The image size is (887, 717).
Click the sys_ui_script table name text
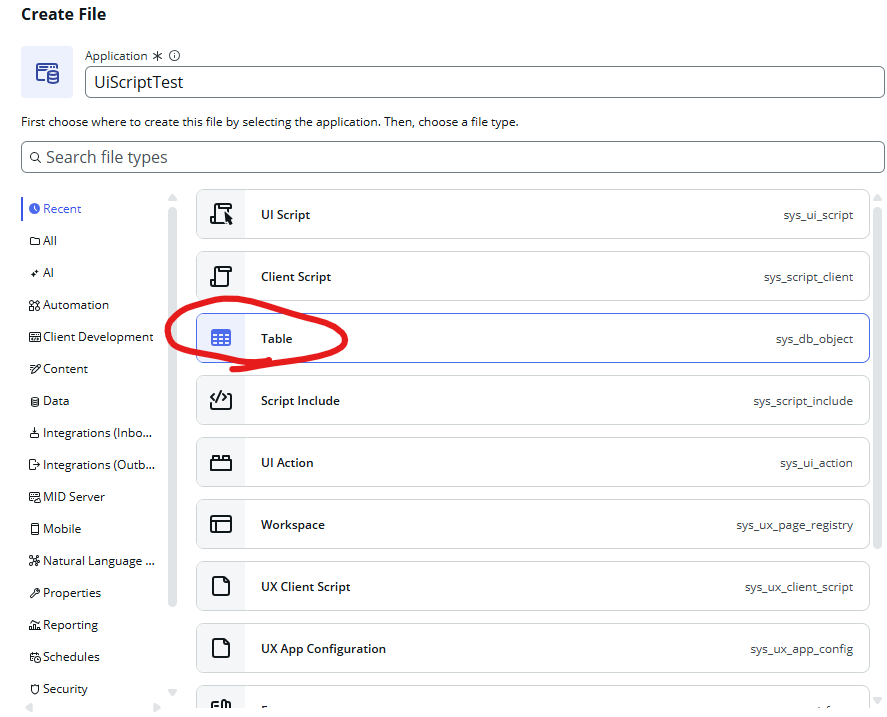pyautogui.click(x=818, y=215)
